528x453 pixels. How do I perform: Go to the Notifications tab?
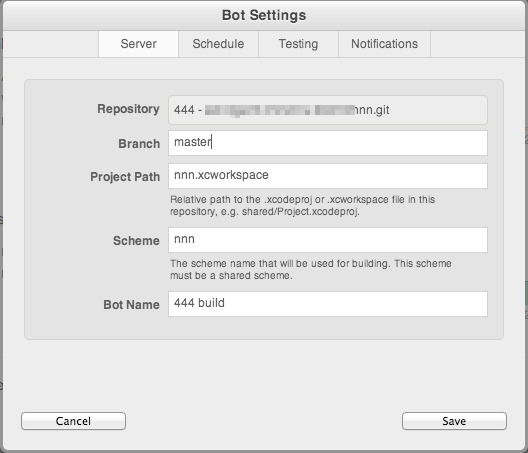click(x=384, y=44)
